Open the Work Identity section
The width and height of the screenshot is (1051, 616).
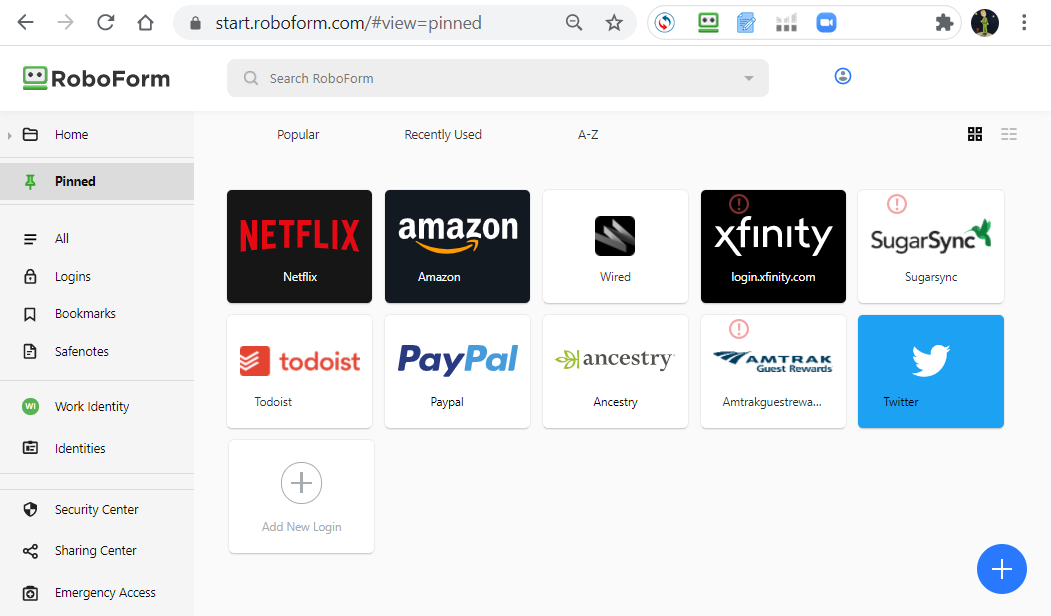click(90, 406)
